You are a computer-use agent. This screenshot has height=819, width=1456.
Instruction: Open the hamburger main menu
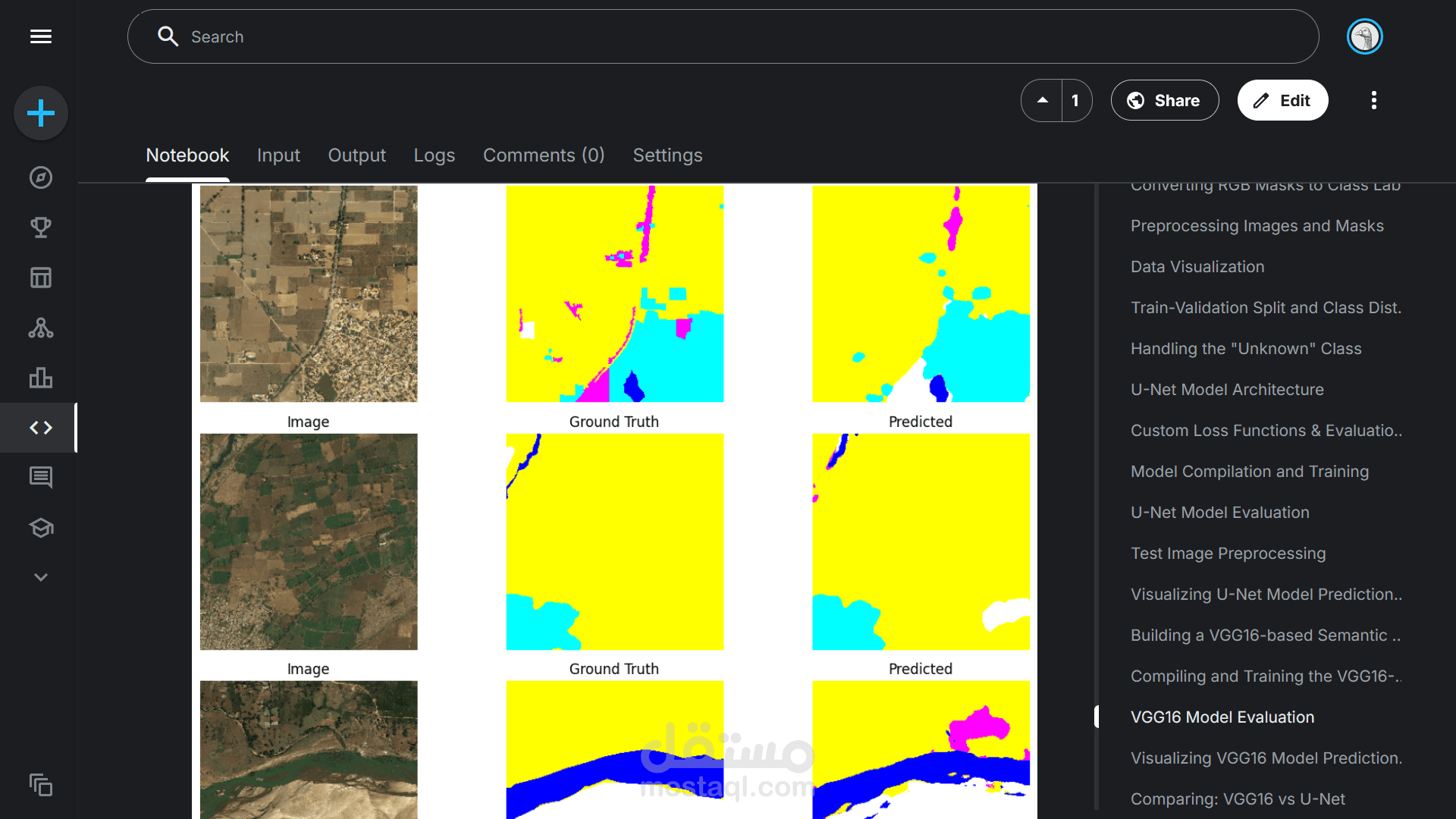pyautogui.click(x=41, y=36)
